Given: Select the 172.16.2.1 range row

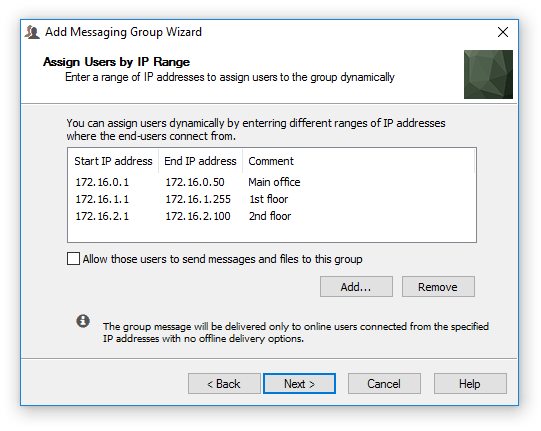Looking at the screenshot, I should click(272, 216).
